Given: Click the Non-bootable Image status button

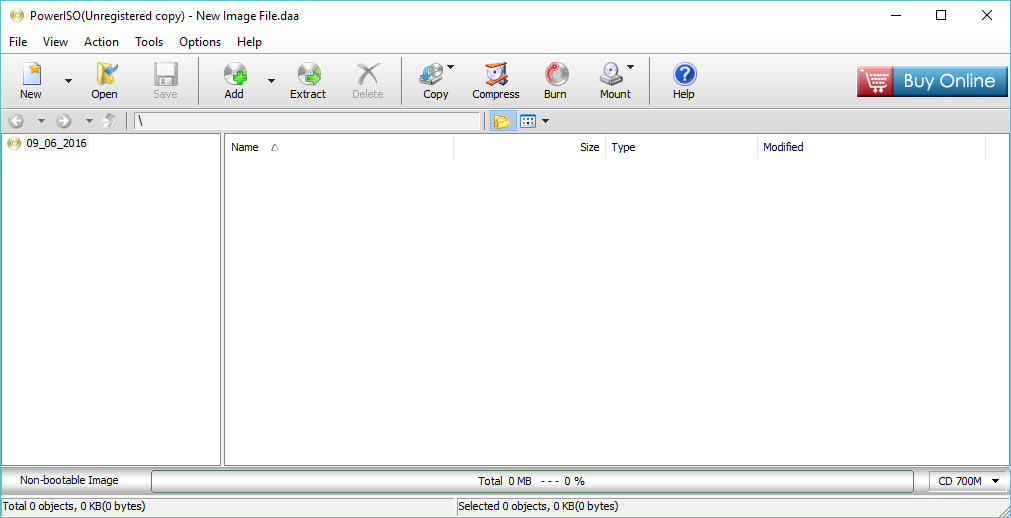Looking at the screenshot, I should [69, 481].
